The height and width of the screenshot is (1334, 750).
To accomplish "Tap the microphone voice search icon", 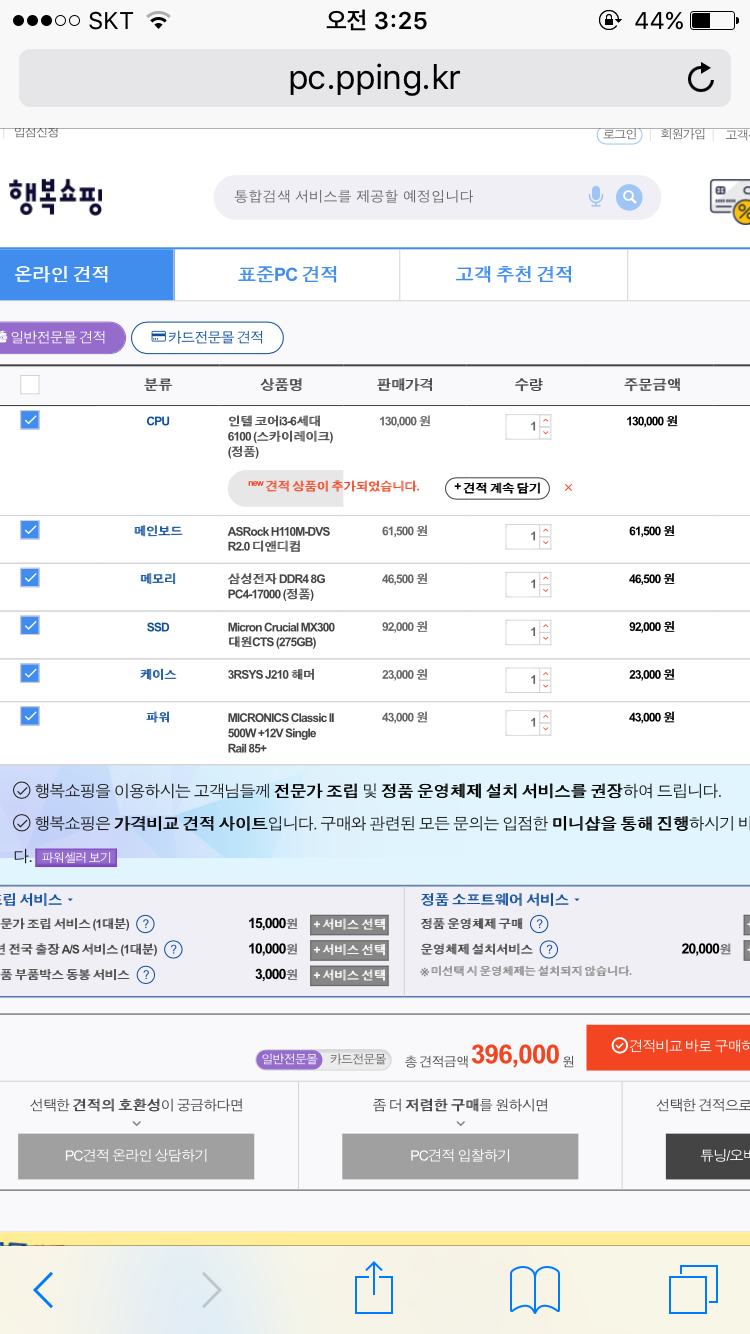I will tap(596, 197).
